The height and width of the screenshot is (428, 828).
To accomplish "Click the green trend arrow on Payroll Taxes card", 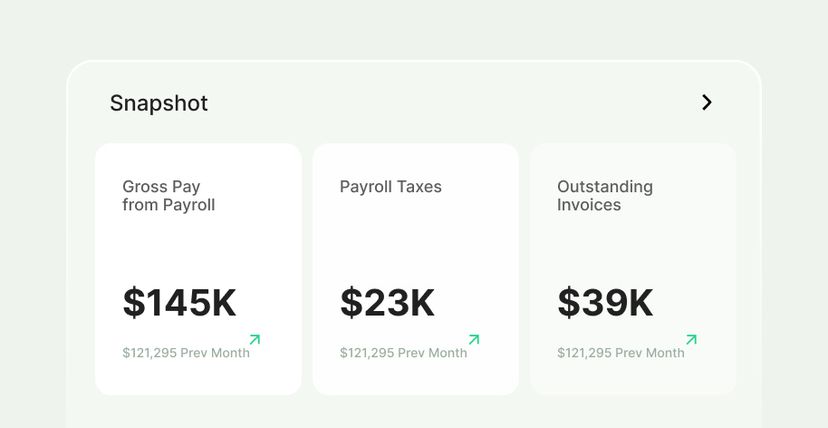I will point(473,340).
